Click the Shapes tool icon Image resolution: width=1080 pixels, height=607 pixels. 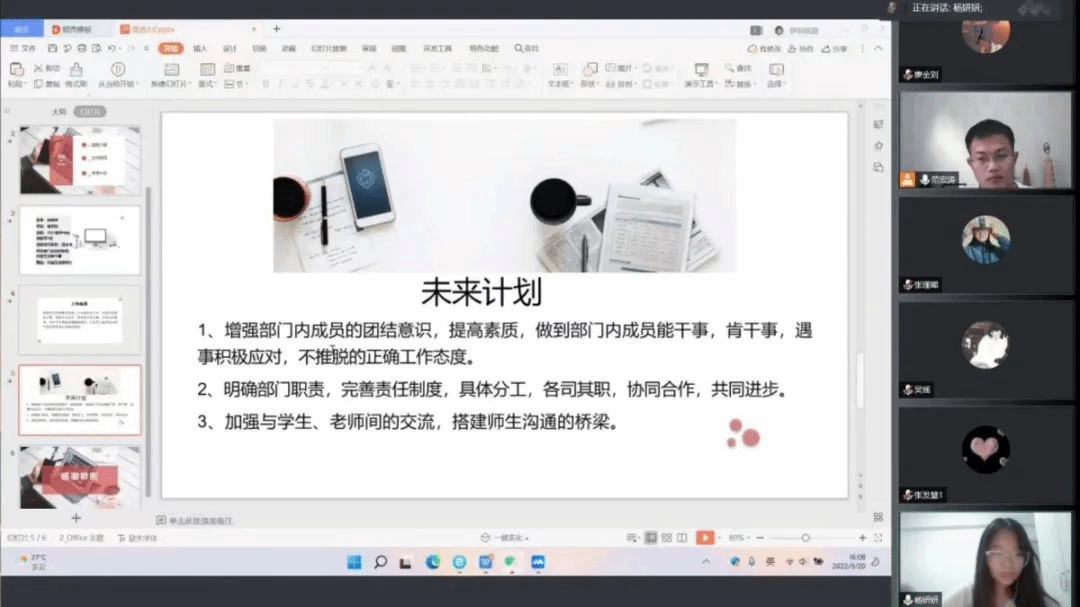[x=590, y=69]
